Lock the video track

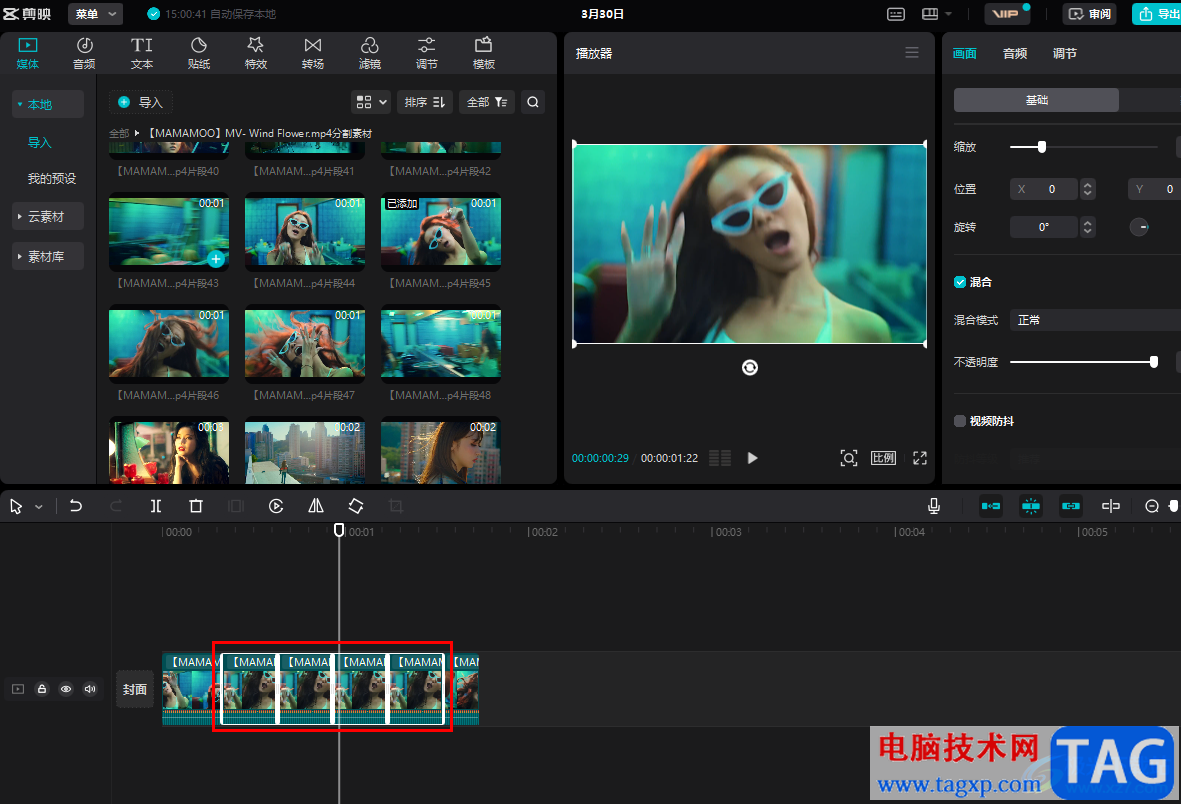pyautogui.click(x=42, y=689)
